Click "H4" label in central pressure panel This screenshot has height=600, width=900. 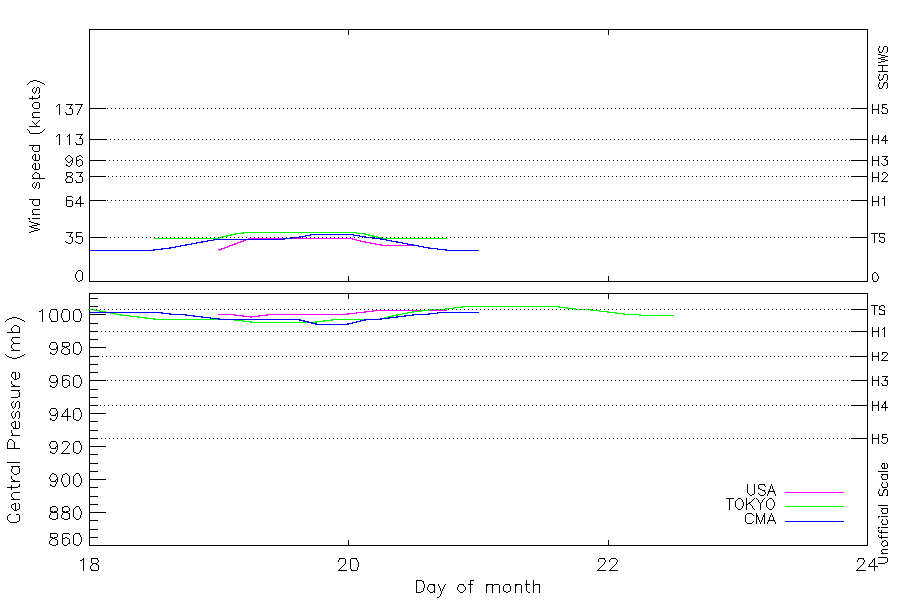(879, 407)
